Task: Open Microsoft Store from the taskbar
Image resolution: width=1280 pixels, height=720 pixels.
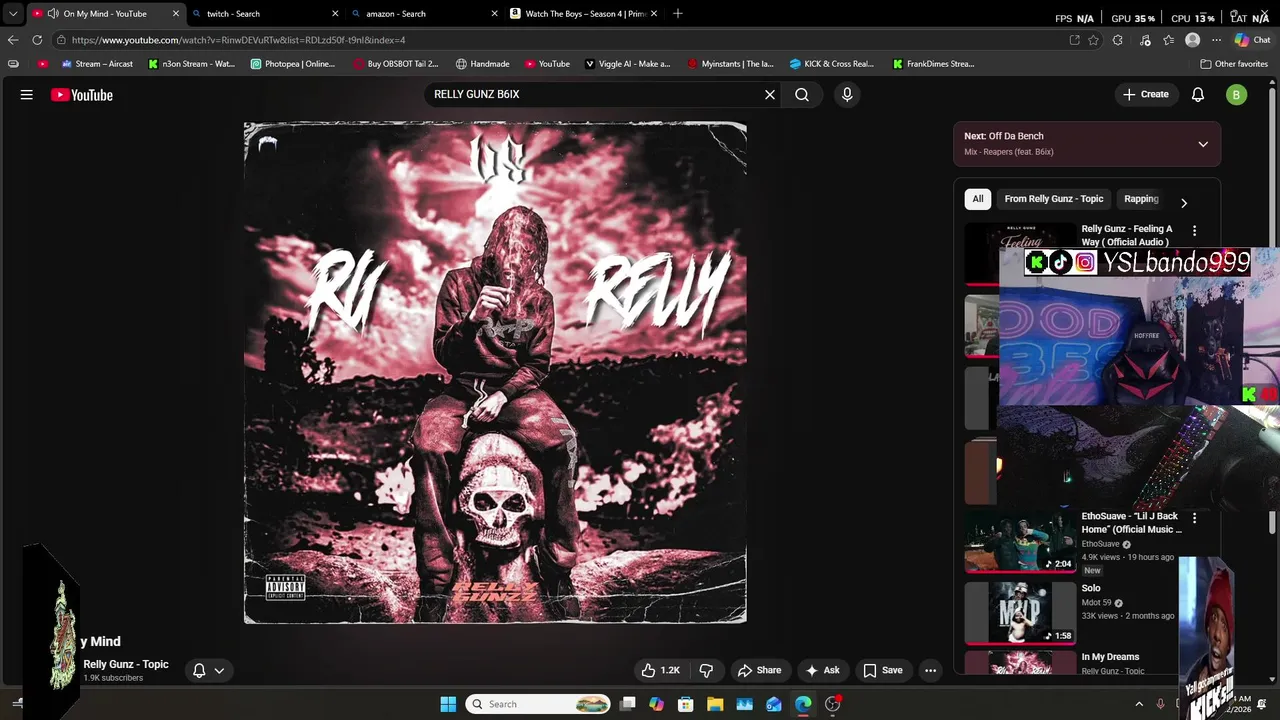Action: click(x=686, y=704)
